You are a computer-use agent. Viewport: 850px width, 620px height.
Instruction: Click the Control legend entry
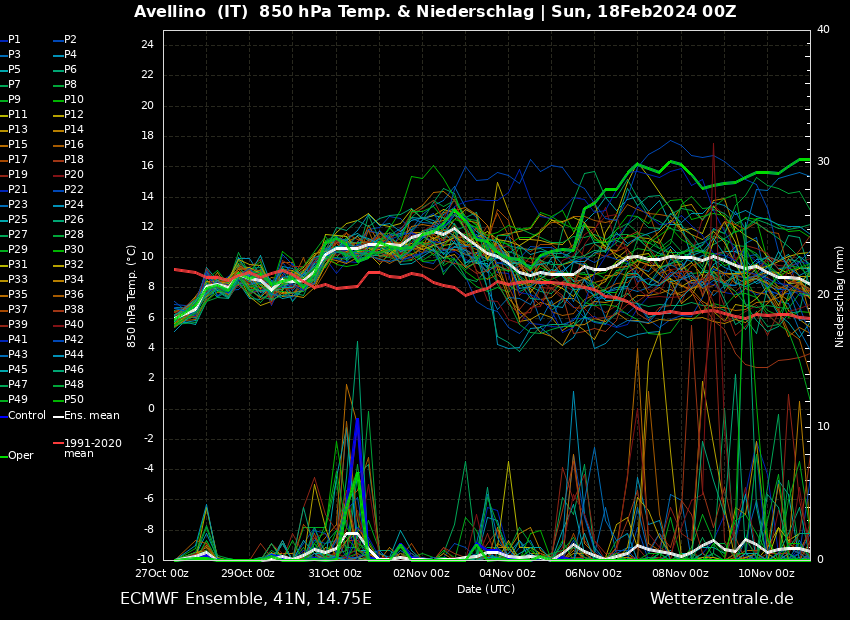[27, 415]
